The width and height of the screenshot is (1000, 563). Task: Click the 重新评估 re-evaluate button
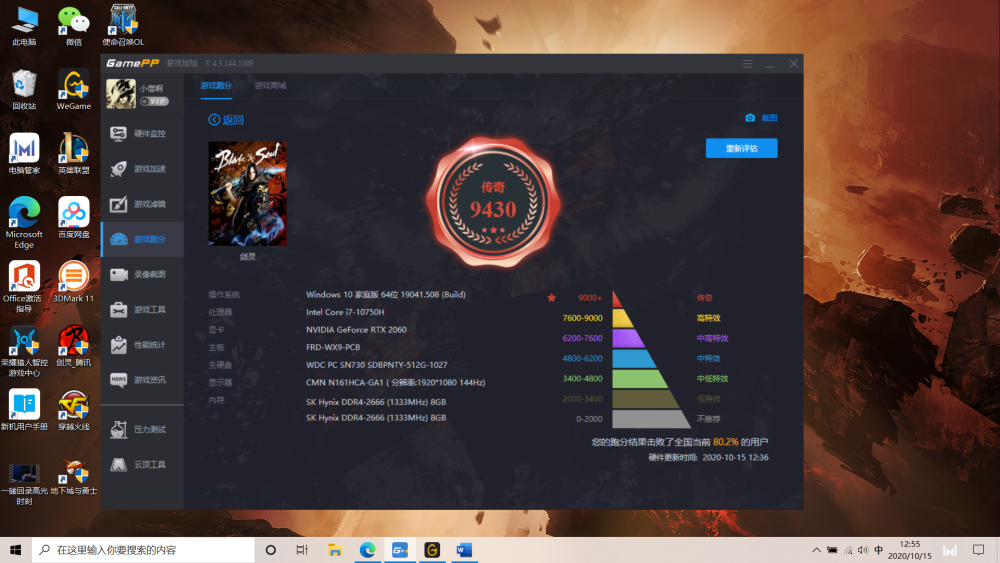[741, 149]
